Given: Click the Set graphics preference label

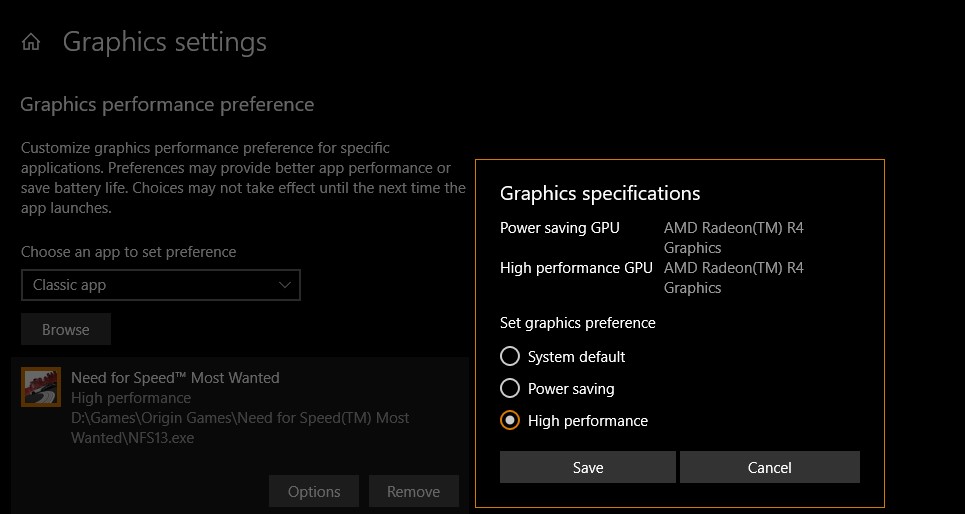Looking at the screenshot, I should click(x=578, y=323).
